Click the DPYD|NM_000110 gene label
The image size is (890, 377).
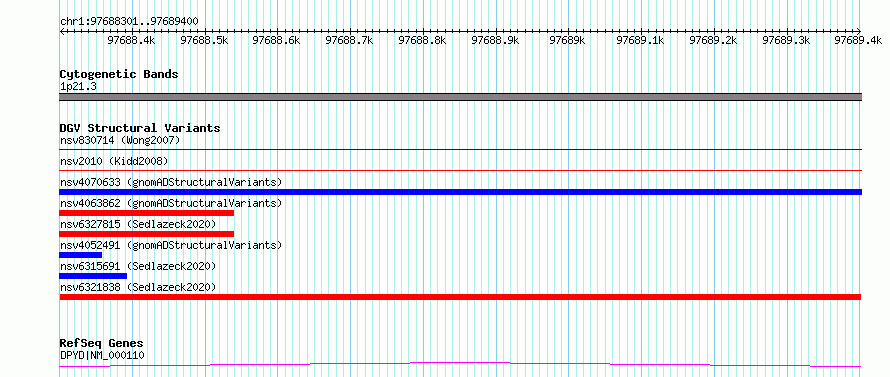(x=102, y=356)
